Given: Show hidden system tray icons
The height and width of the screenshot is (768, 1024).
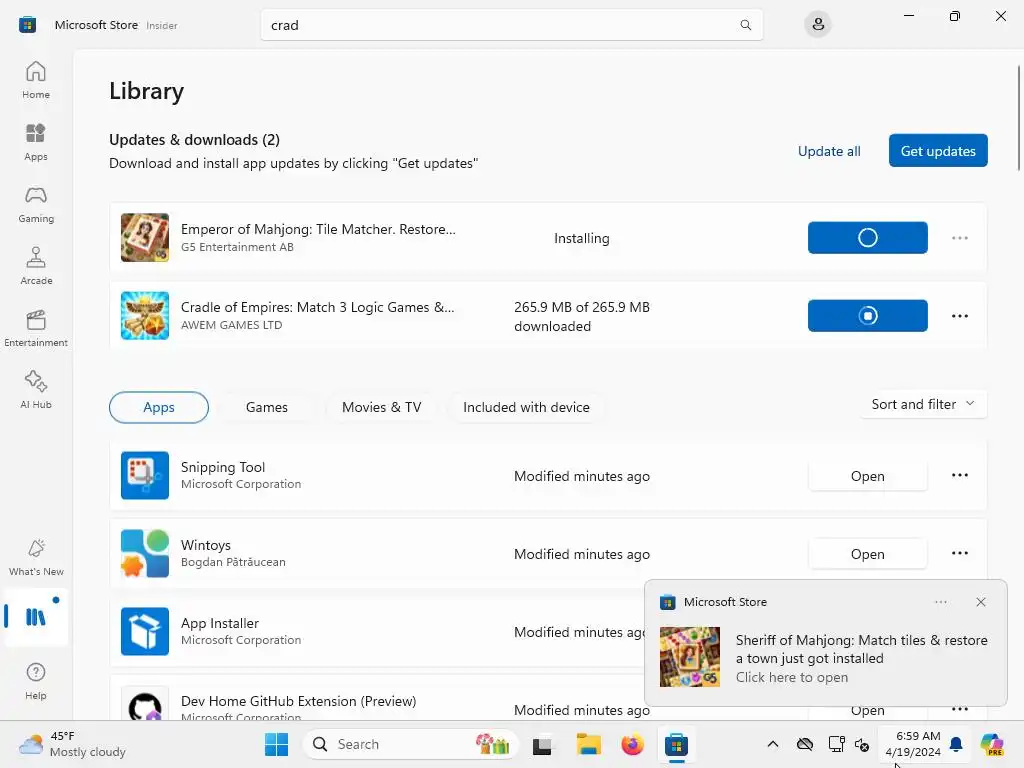Looking at the screenshot, I should 773,744.
